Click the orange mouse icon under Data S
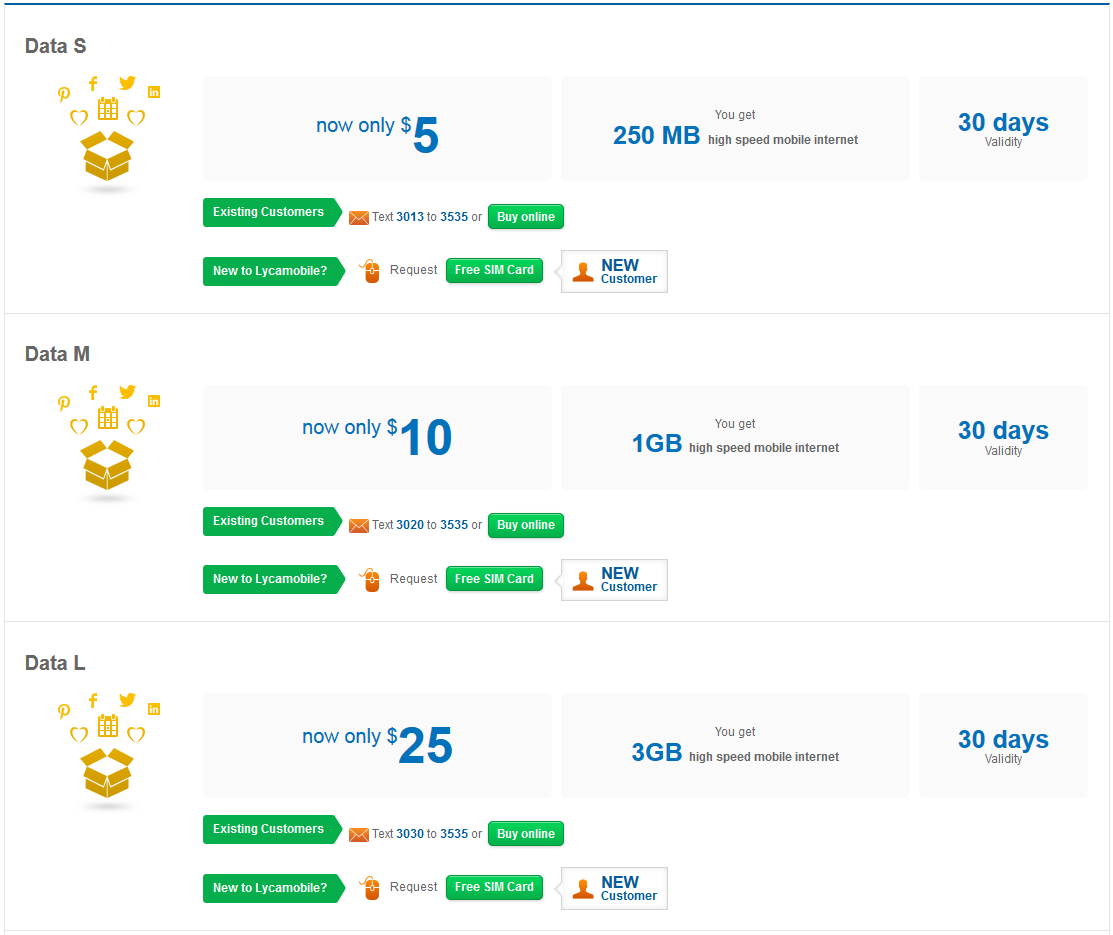This screenshot has width=1113, height=935. (370, 270)
